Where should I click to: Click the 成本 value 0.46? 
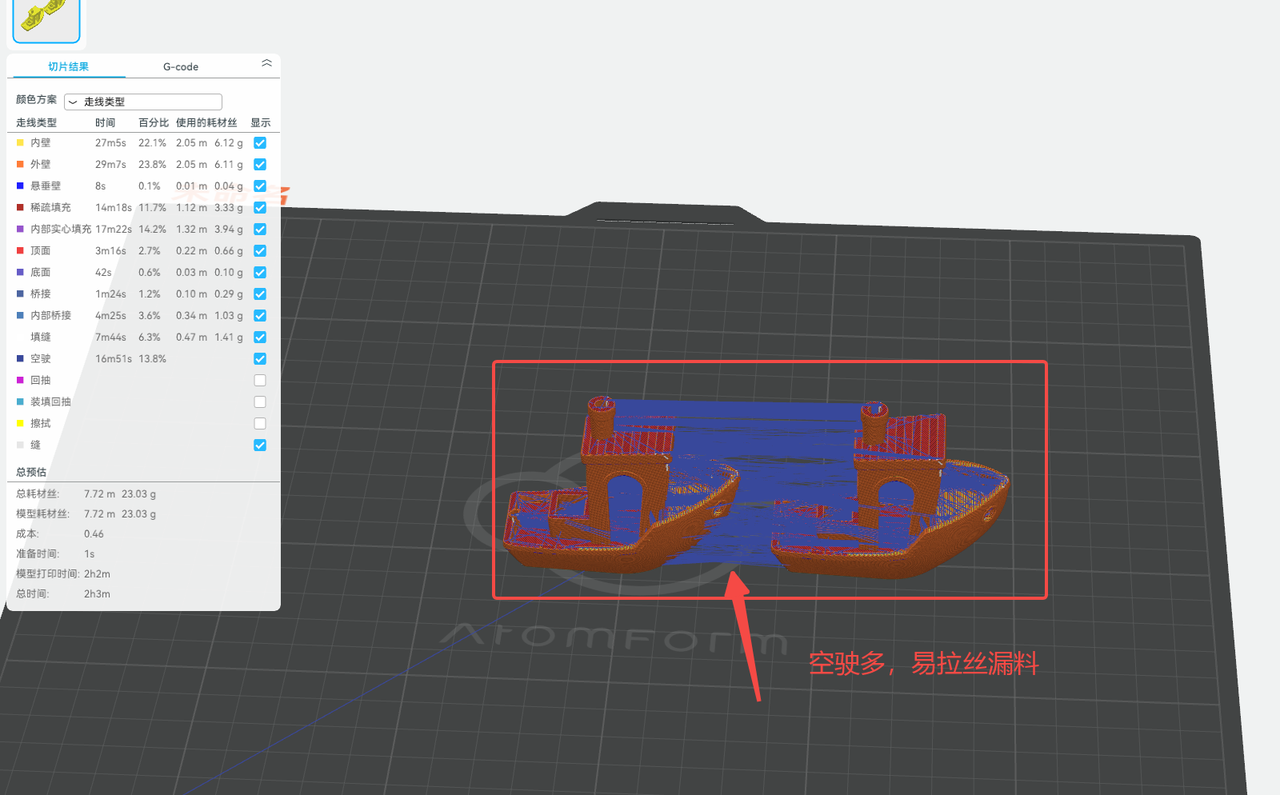click(x=94, y=534)
